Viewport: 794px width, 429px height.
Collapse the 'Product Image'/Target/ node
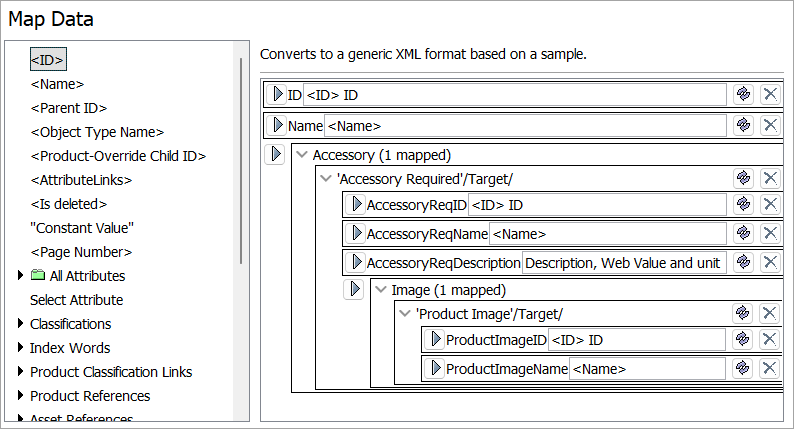pos(405,313)
